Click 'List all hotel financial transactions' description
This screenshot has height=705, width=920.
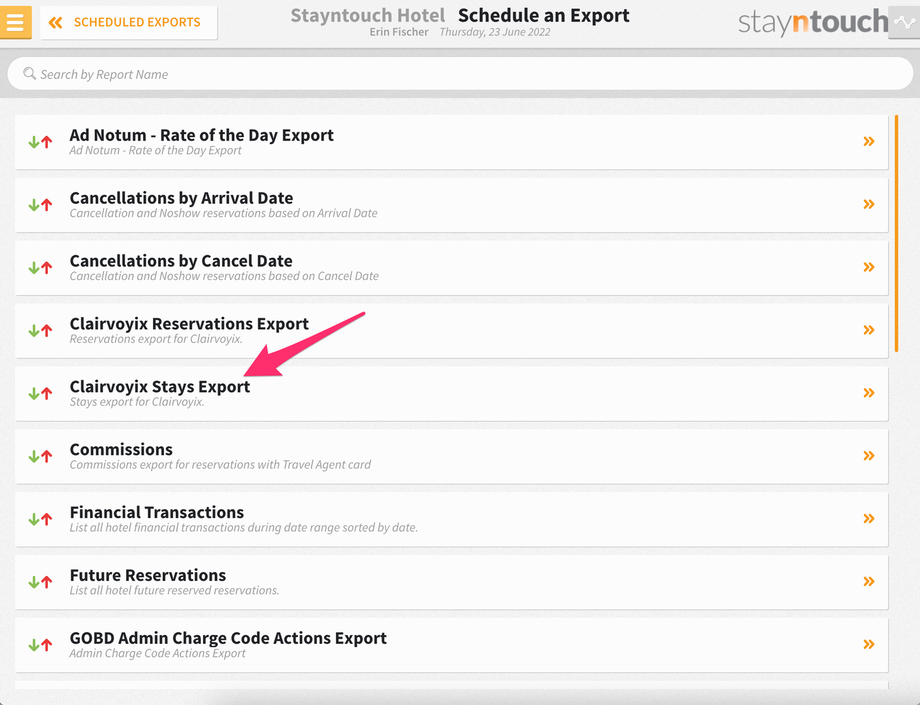click(x=243, y=527)
